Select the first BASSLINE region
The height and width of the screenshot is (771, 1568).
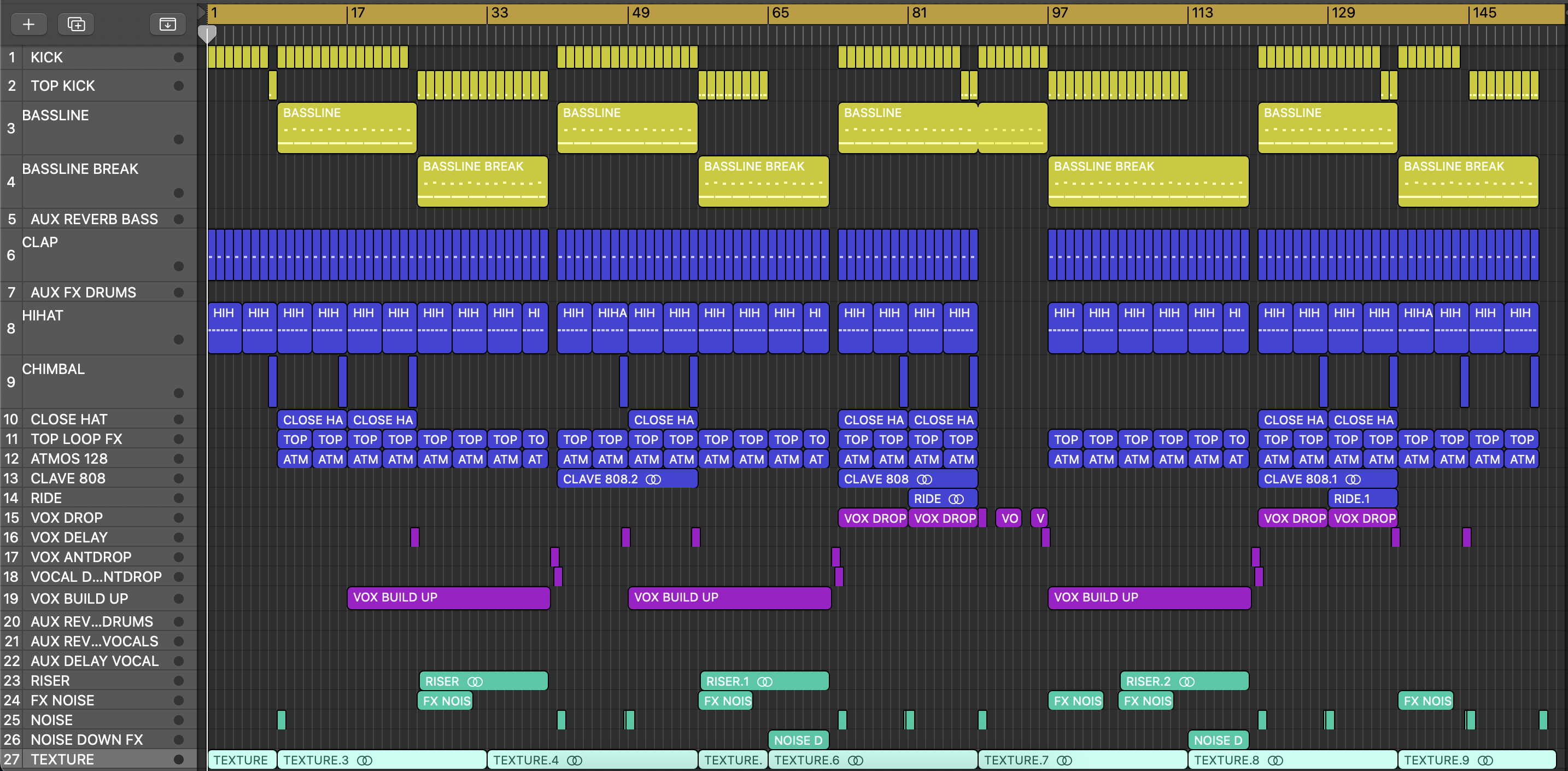click(347, 127)
